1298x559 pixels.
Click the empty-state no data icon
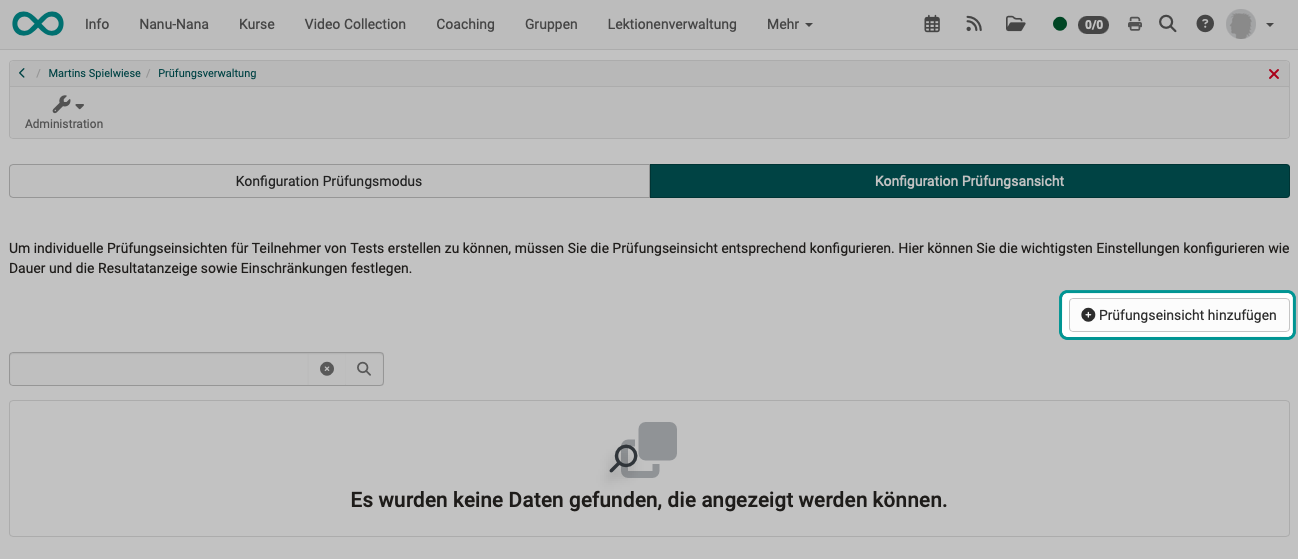pos(645,448)
